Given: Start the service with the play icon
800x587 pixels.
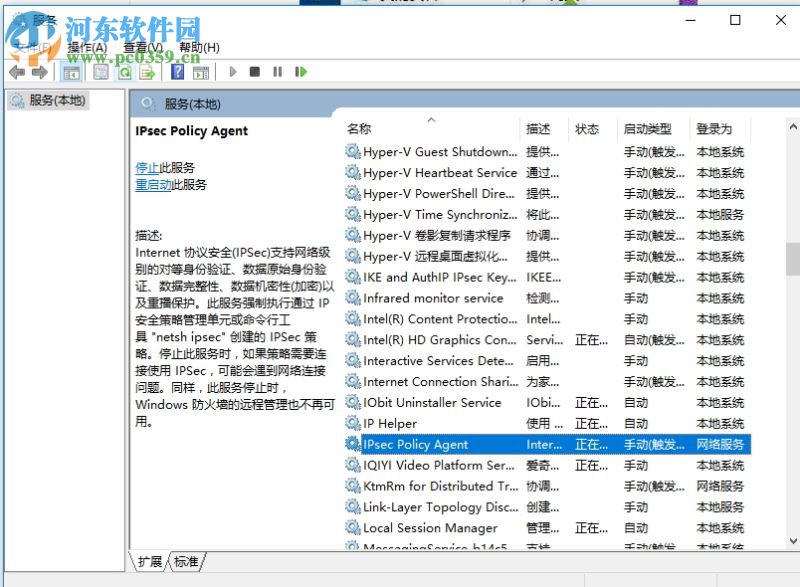Looking at the screenshot, I should [x=232, y=72].
